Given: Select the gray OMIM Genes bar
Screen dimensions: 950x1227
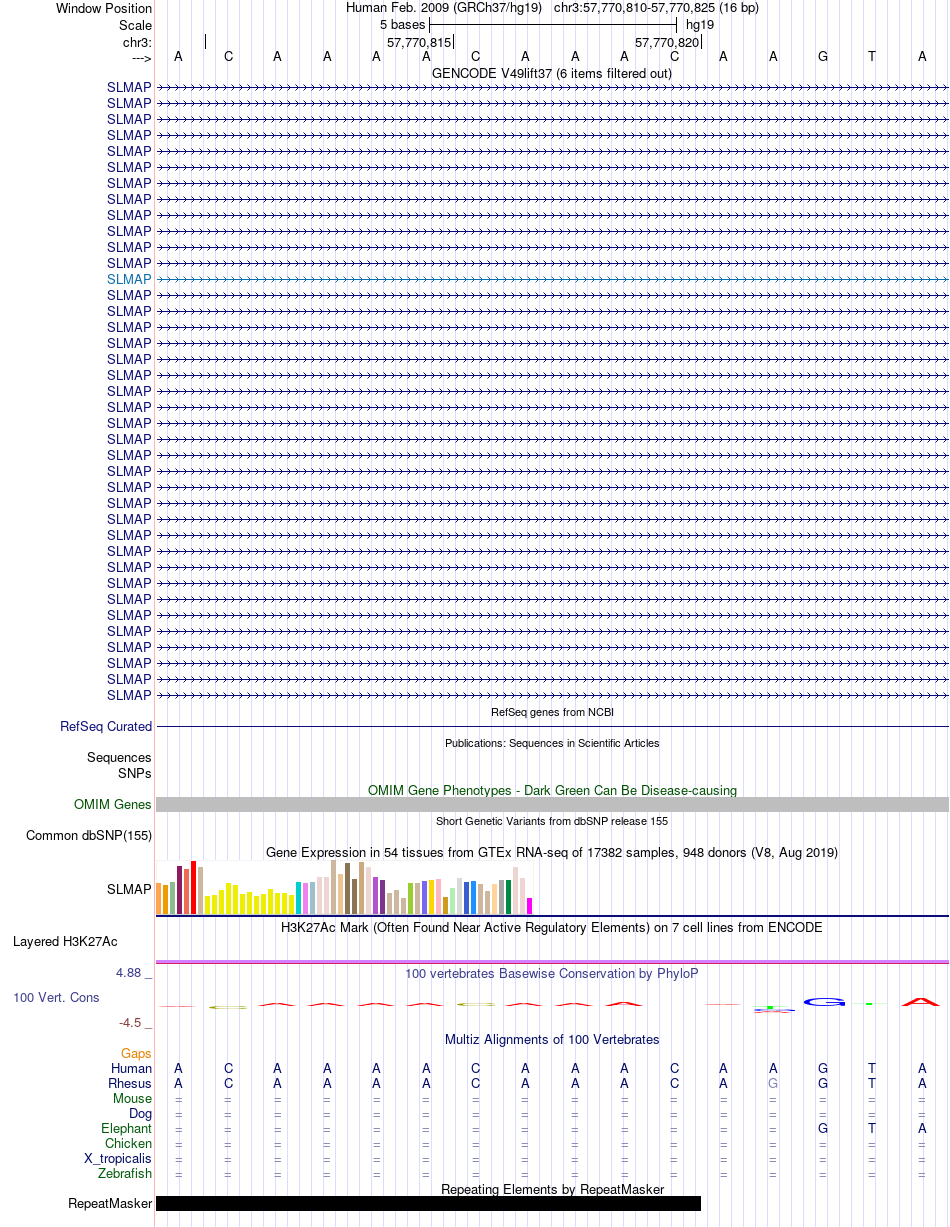Looking at the screenshot, I should tap(552, 805).
